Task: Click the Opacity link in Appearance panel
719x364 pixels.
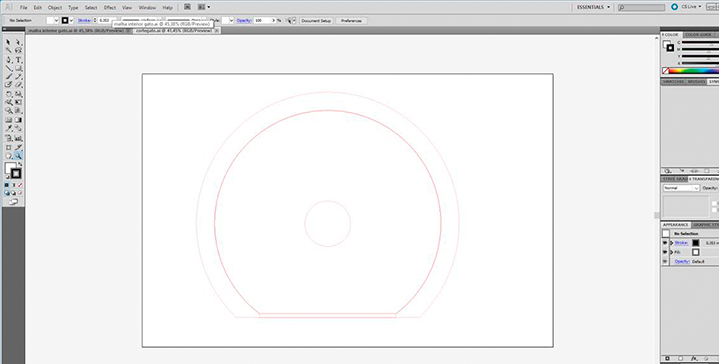Action: pos(682,261)
